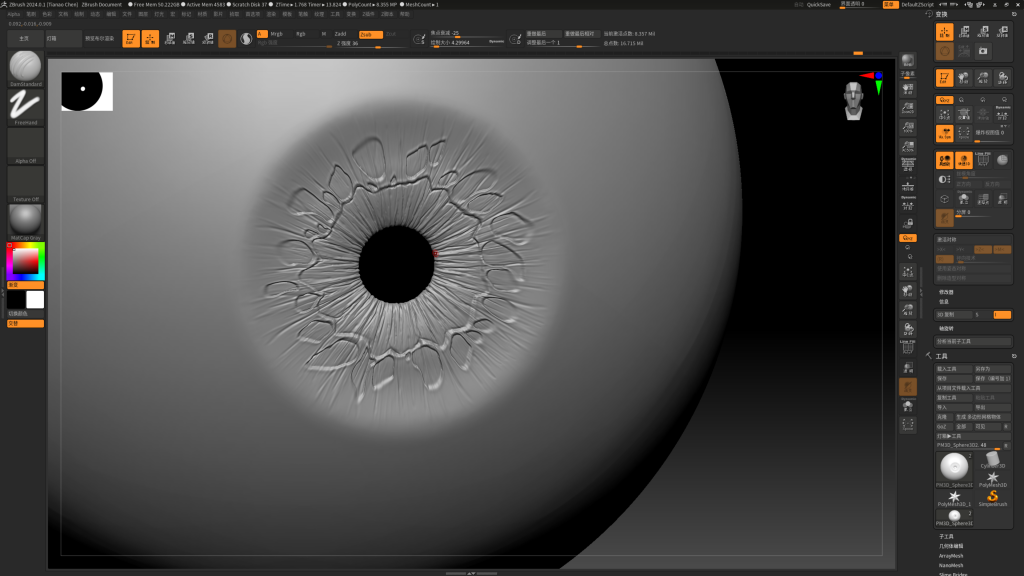Toggle Draw mode in the top toolbar
Image resolution: width=1024 pixels, height=576 pixels.
150,39
